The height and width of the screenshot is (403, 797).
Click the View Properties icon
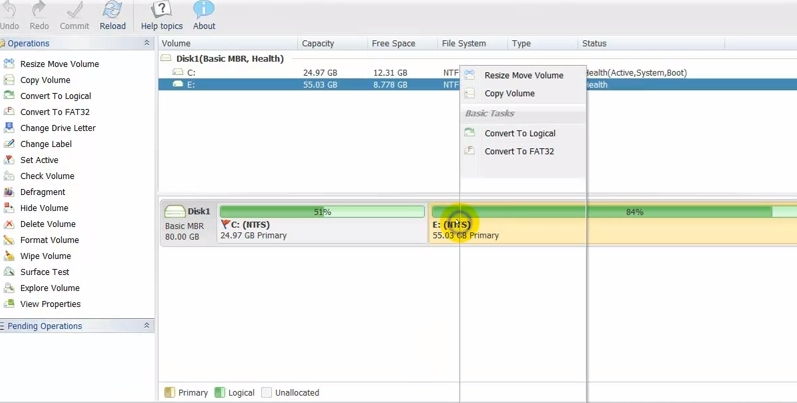[x=9, y=304]
